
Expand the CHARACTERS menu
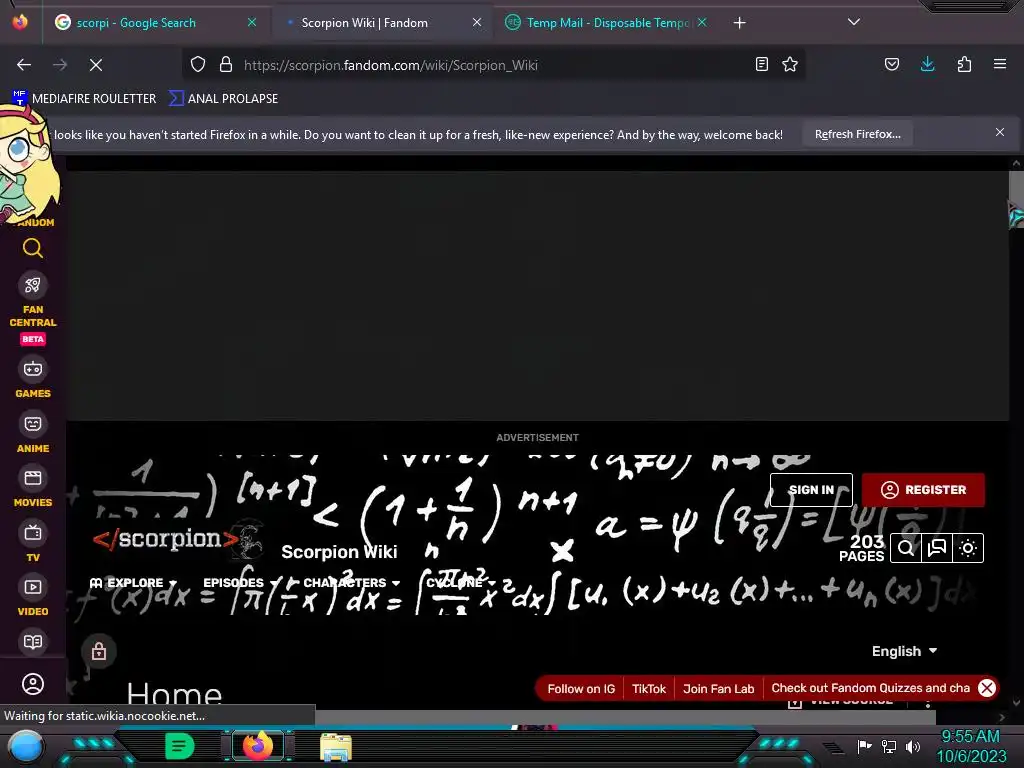[x=351, y=583]
